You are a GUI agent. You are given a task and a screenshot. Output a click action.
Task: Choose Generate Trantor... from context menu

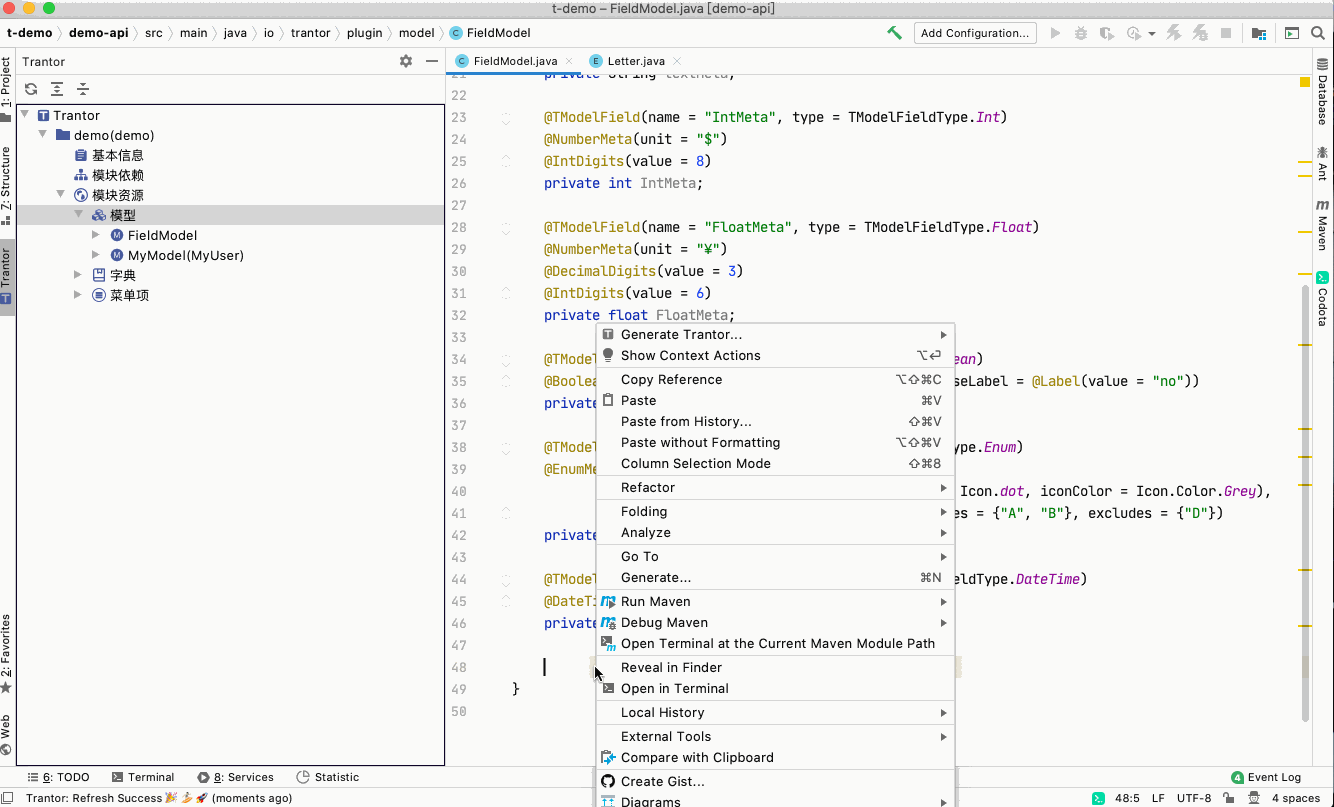click(775, 335)
